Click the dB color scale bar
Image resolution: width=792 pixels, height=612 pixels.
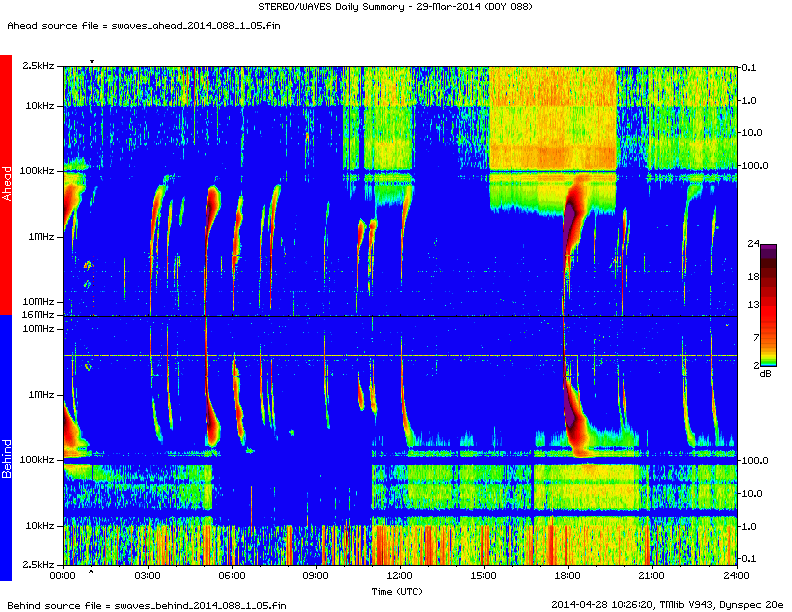768,304
